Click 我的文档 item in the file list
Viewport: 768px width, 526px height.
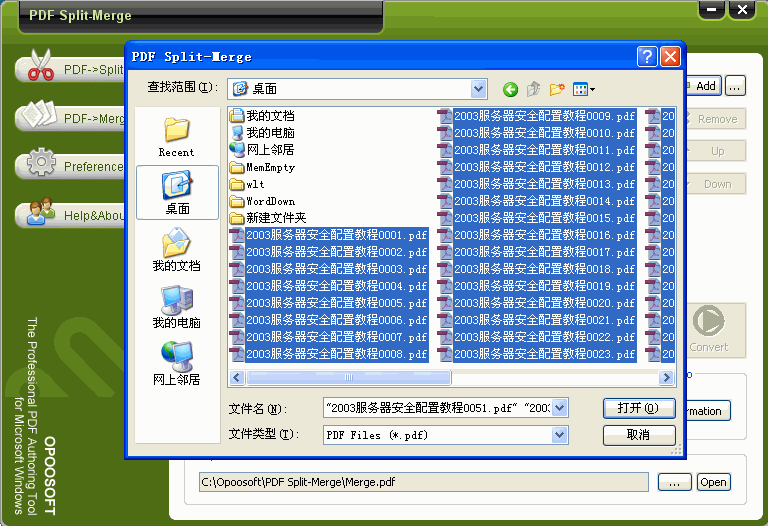262,116
